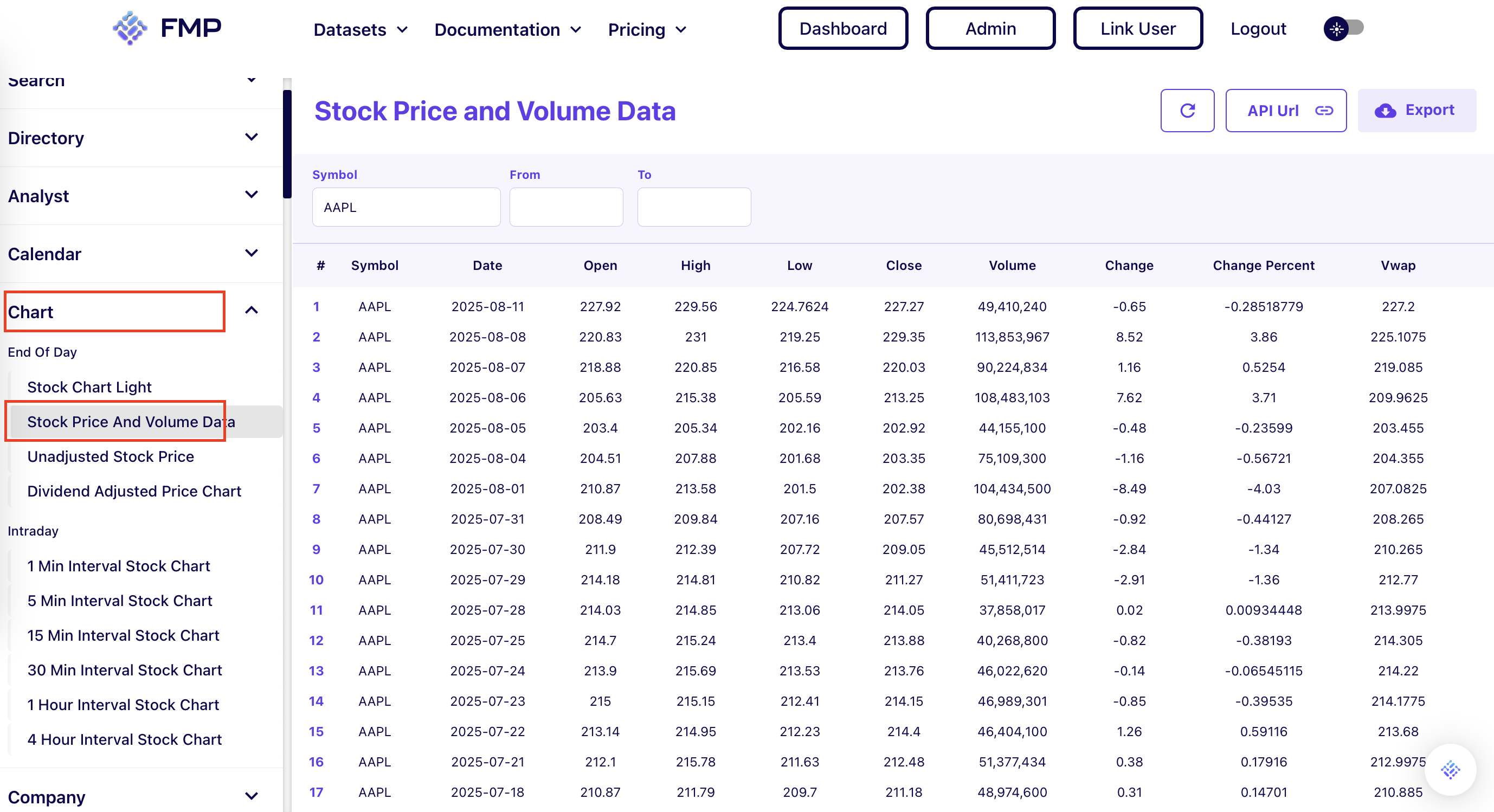Viewport: 1494px width, 812px height.
Task: Click the High column header
Action: [696, 265]
